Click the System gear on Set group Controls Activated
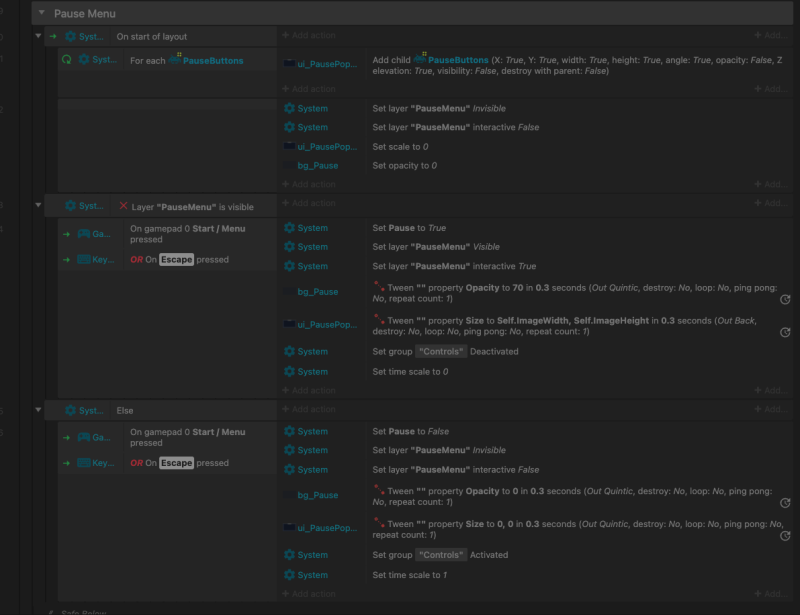The image size is (800, 615). [x=289, y=555]
